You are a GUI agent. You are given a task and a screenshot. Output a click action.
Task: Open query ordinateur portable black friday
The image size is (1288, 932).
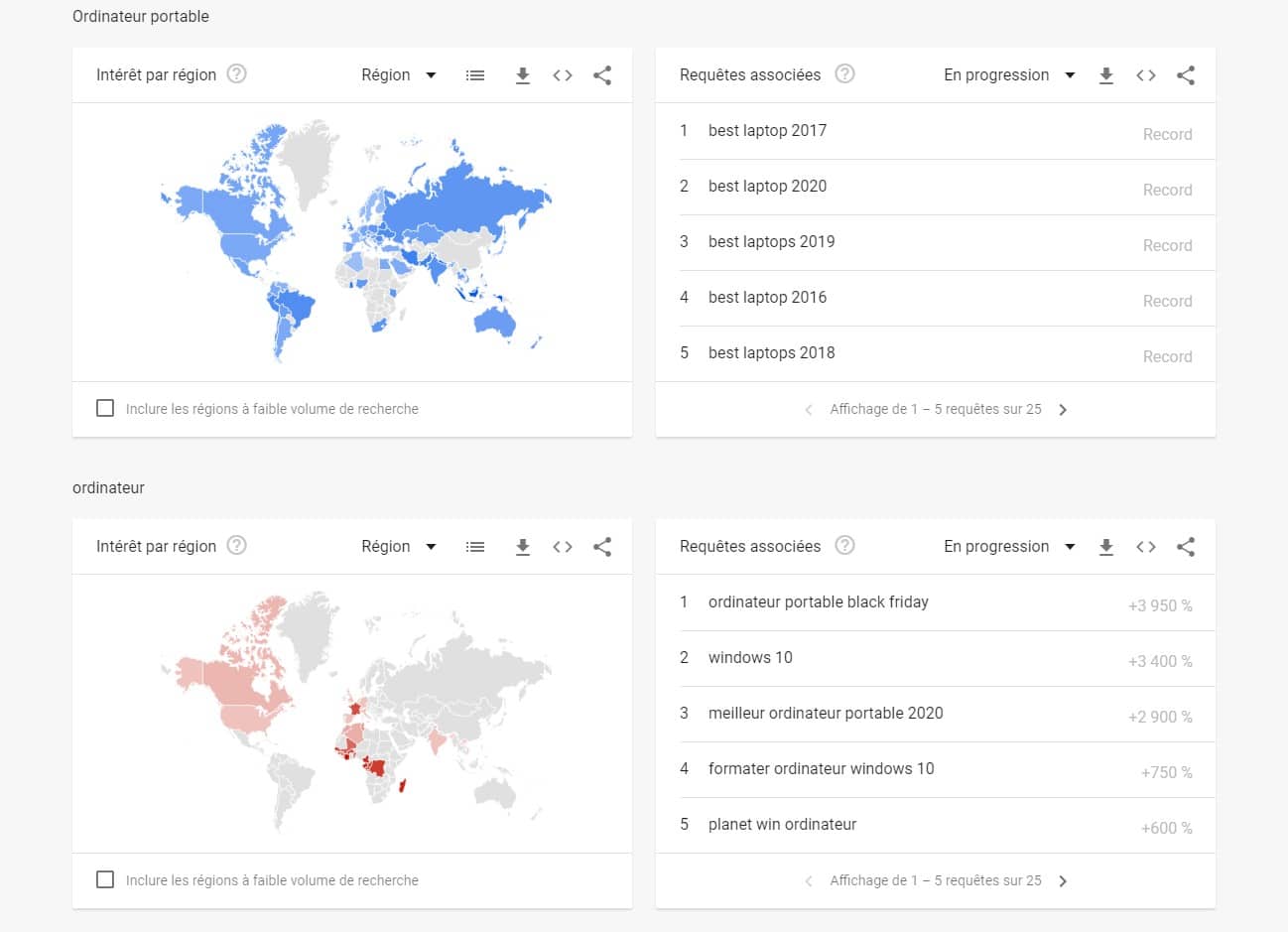coord(819,602)
